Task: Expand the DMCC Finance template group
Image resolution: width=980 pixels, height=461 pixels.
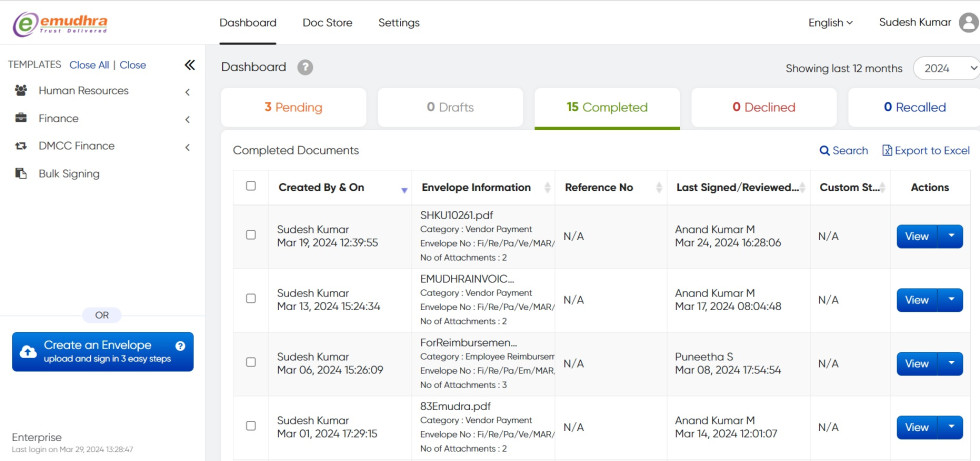Action: pyautogui.click(x=187, y=147)
